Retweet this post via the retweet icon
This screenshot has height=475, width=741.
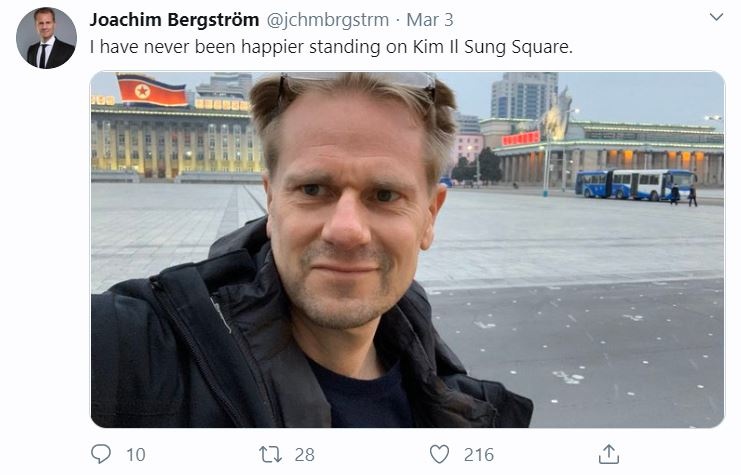(270, 454)
